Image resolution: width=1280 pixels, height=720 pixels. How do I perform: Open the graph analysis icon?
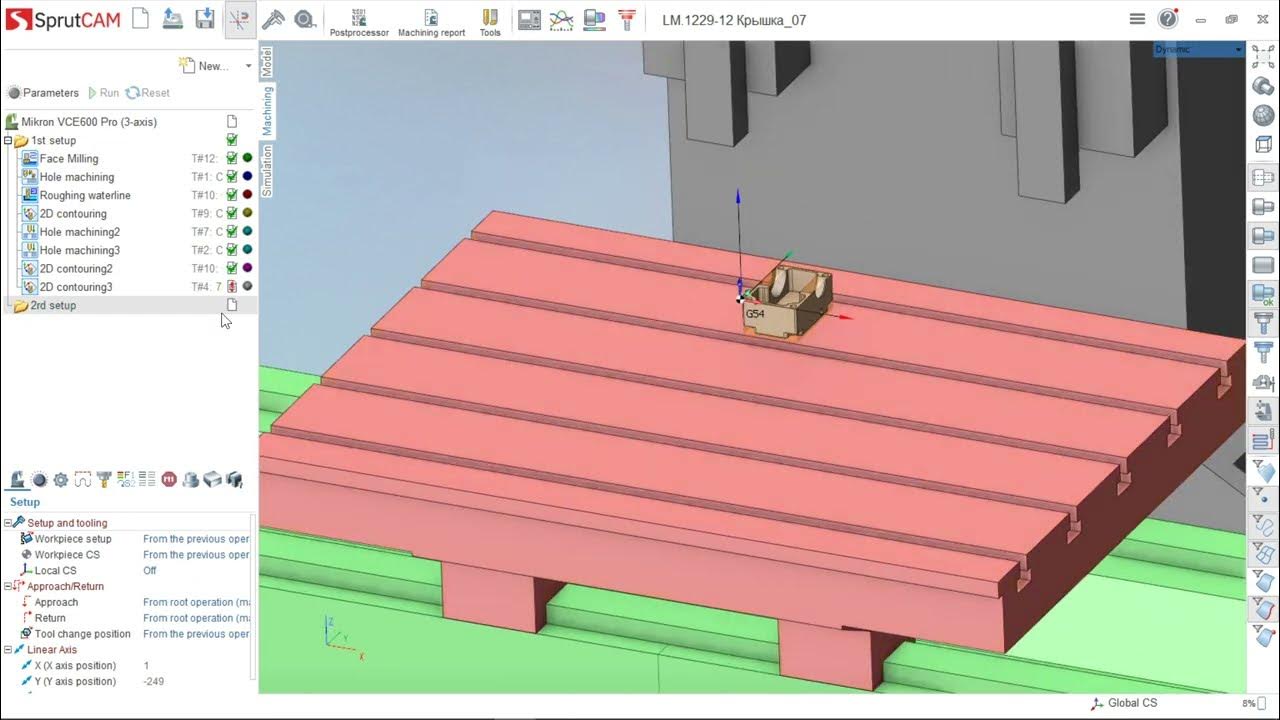click(561, 19)
